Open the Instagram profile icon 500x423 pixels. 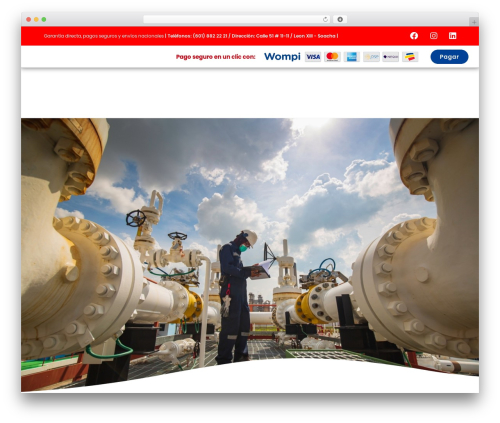[x=433, y=36]
